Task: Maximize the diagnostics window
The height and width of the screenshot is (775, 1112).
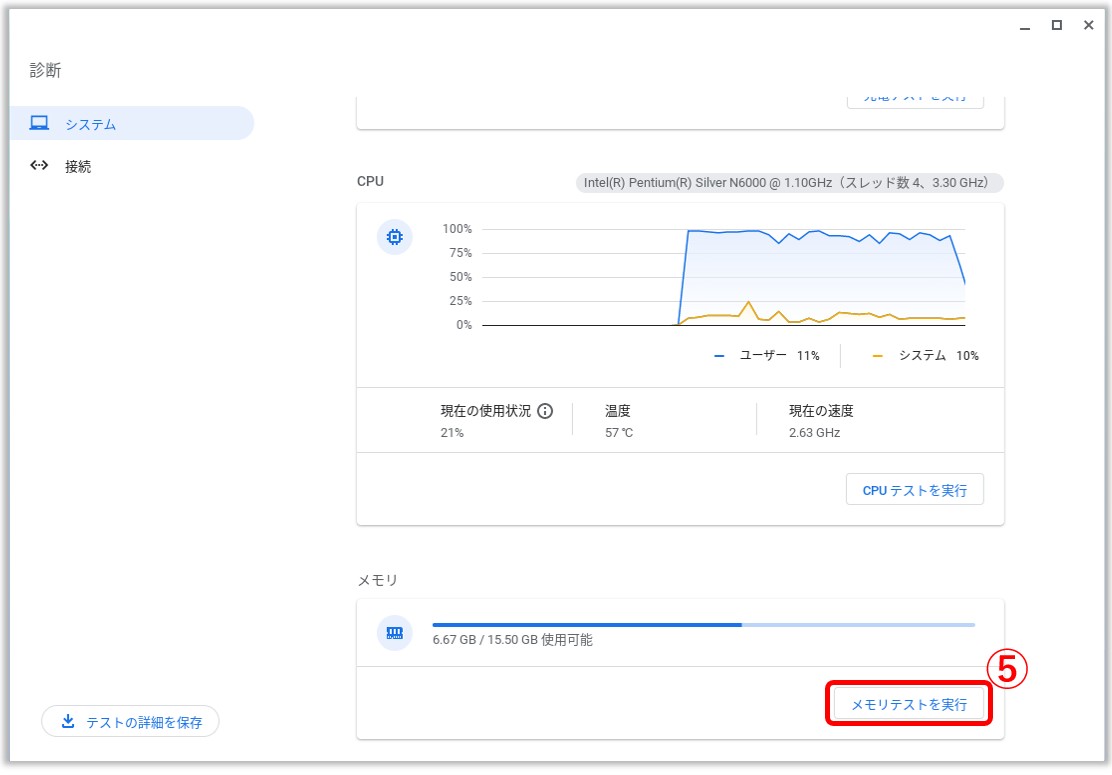Action: 1056,26
